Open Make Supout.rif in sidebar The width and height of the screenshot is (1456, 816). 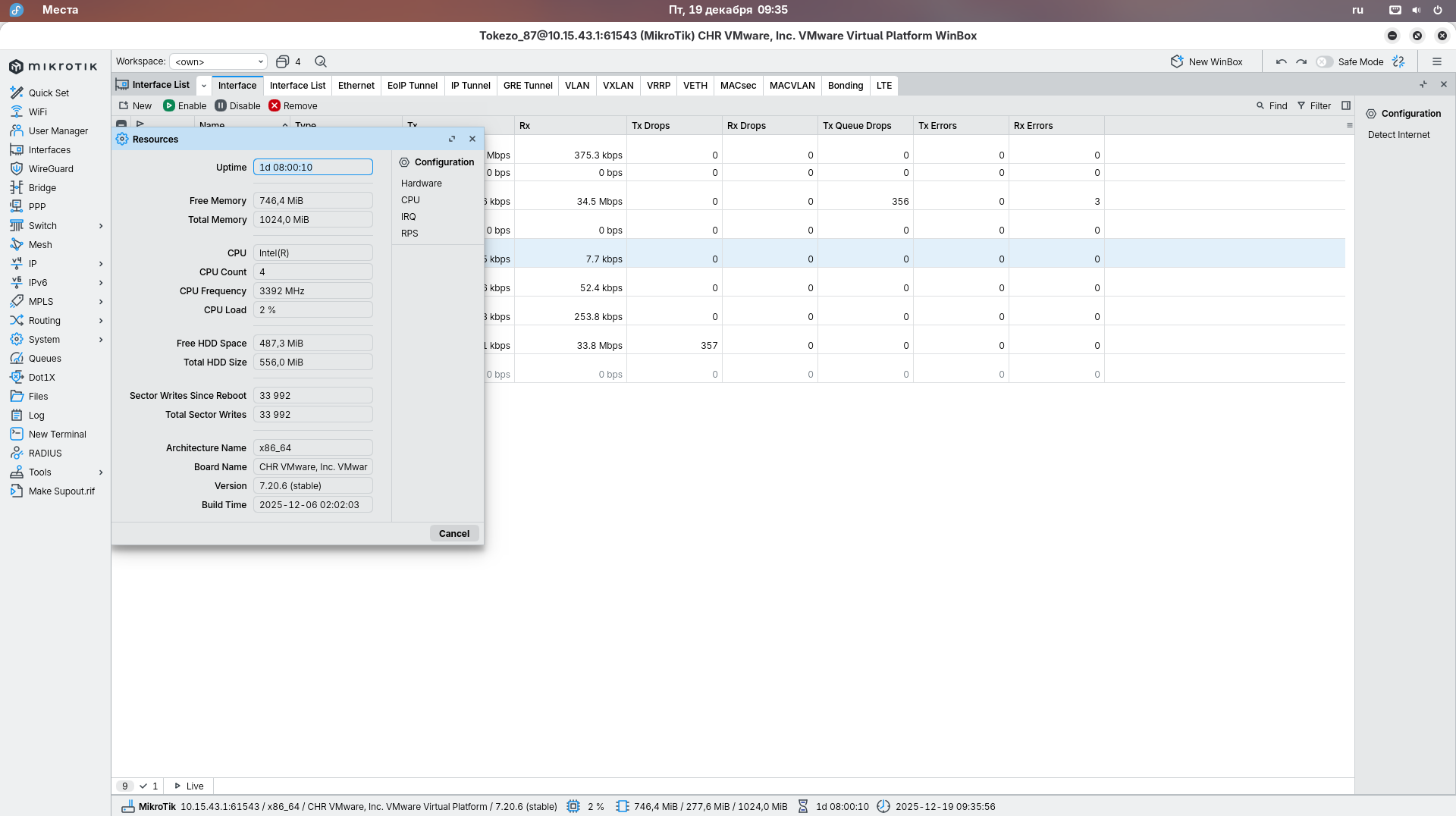61,491
